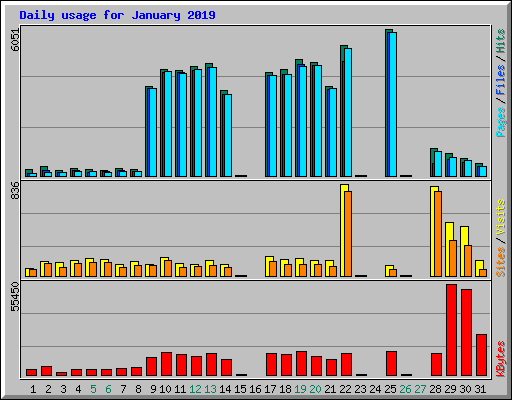
Task: Click the green day 19 axis label
Action: (x=300, y=389)
